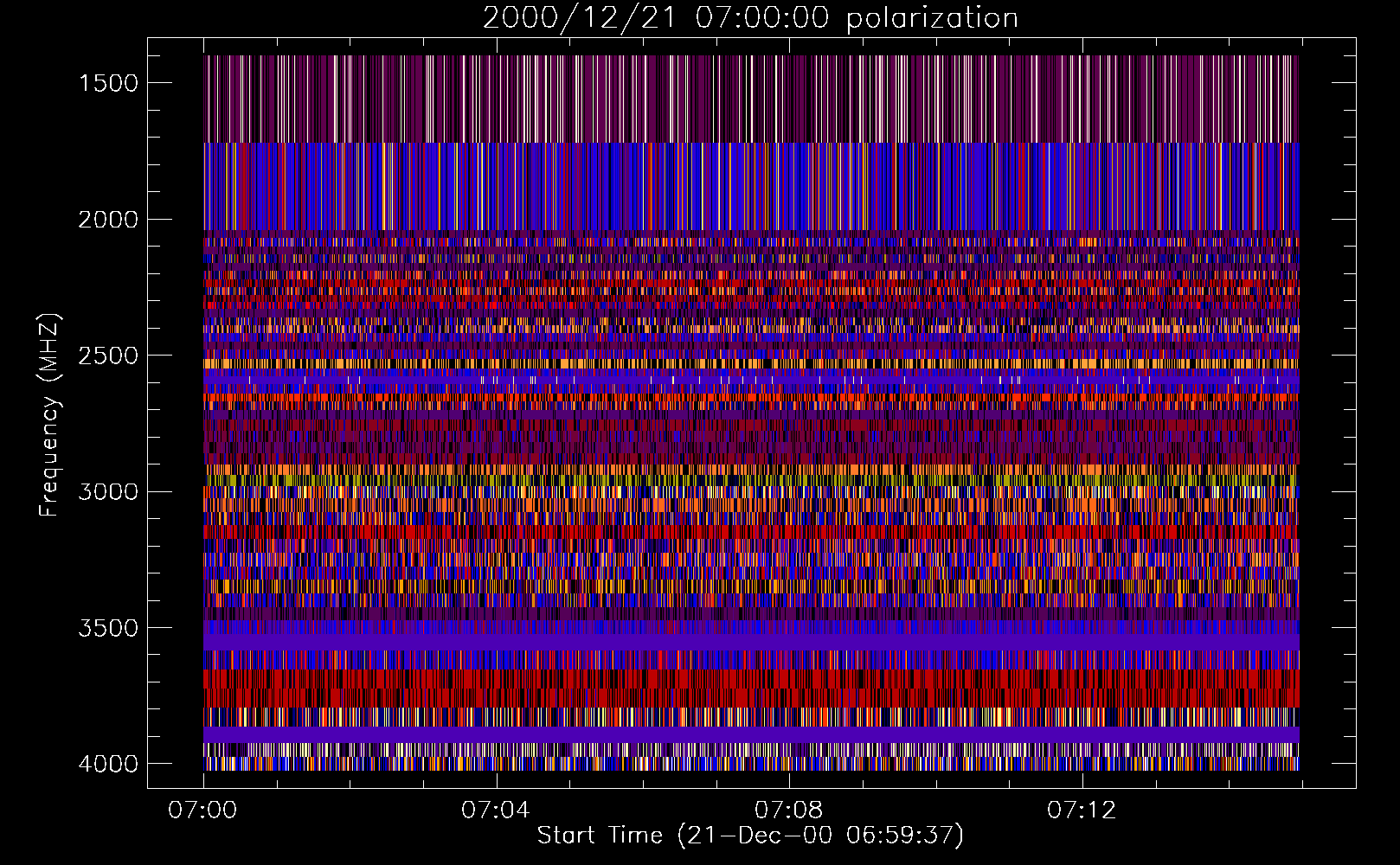This screenshot has width=1400, height=865.
Task: Click the 'Frequency (MHZ)' vertical axis title
Action: (x=49, y=415)
